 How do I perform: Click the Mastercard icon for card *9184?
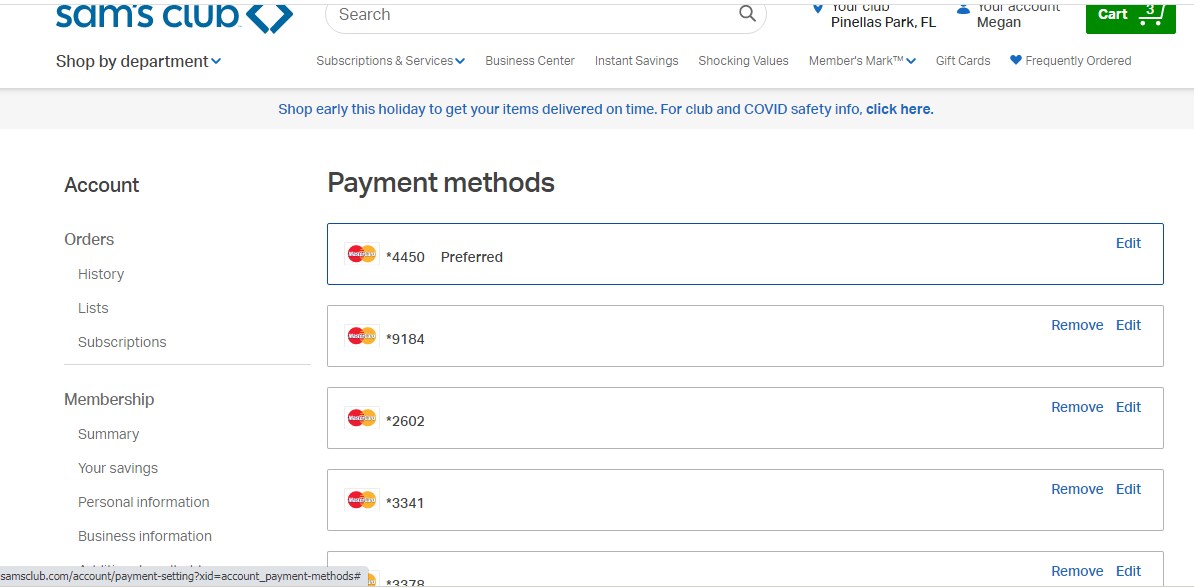click(x=362, y=336)
